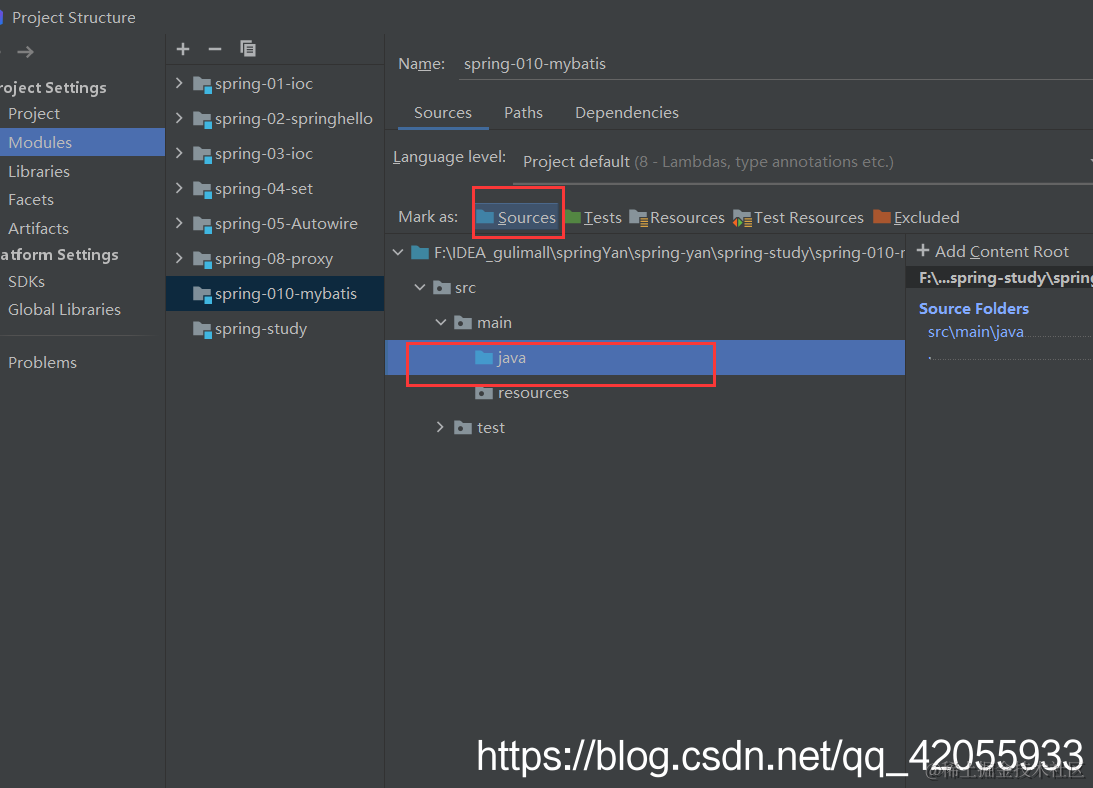
Task: Expand the spring-02-springhello module
Action: coord(179,119)
